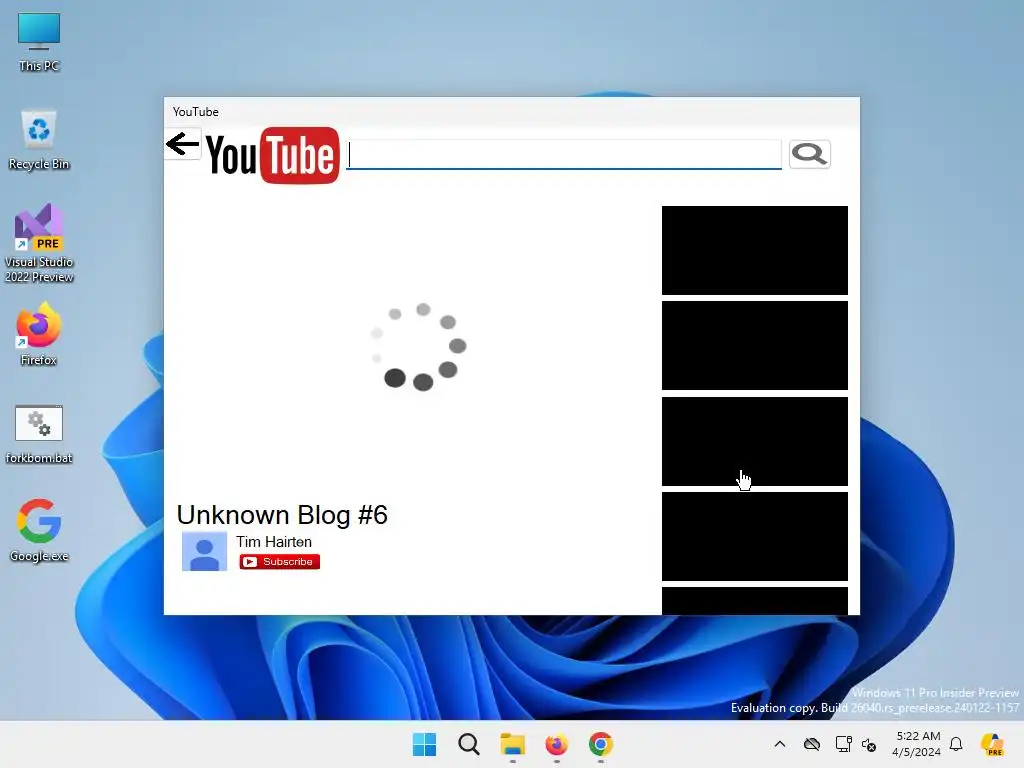Click the YouTube window title text

tap(195, 112)
